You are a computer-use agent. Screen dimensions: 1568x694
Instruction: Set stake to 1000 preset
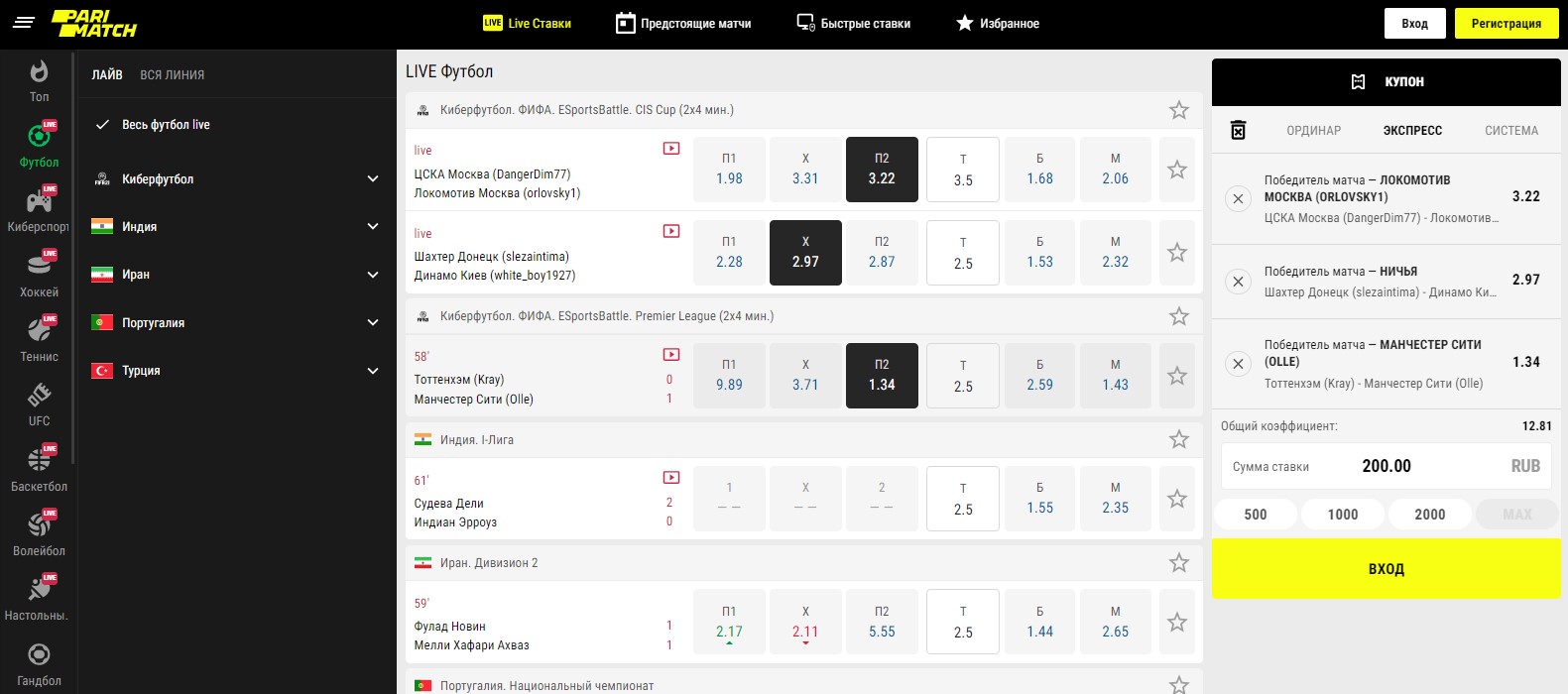click(1343, 515)
